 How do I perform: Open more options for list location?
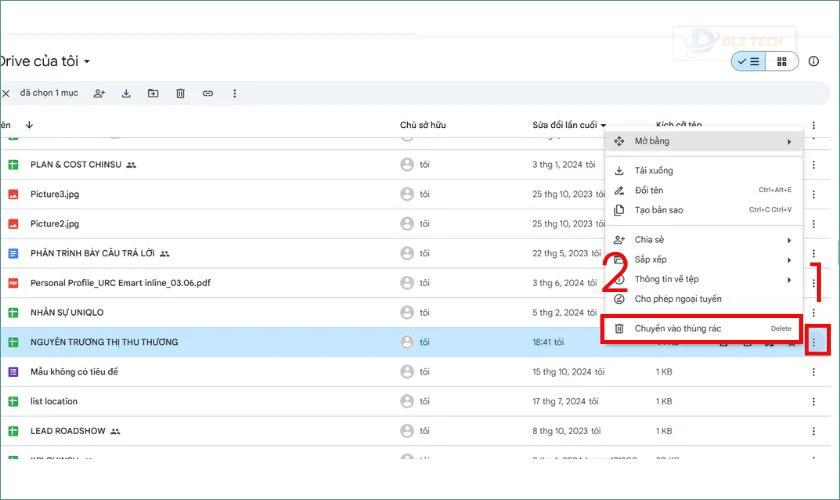point(813,401)
